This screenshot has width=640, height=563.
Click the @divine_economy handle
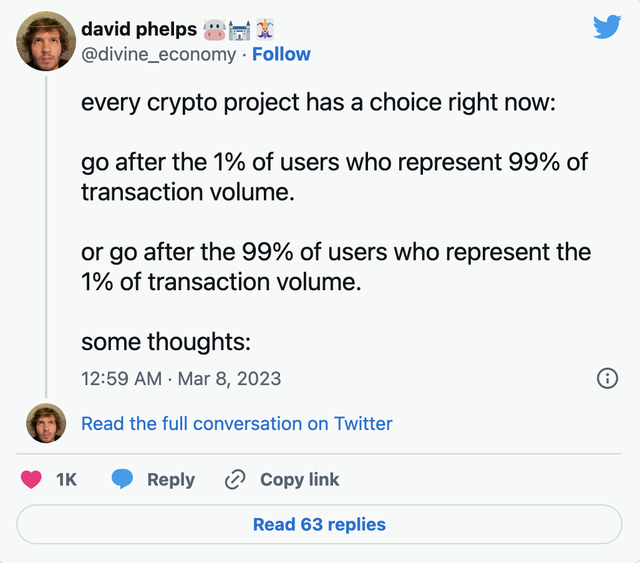(160, 54)
